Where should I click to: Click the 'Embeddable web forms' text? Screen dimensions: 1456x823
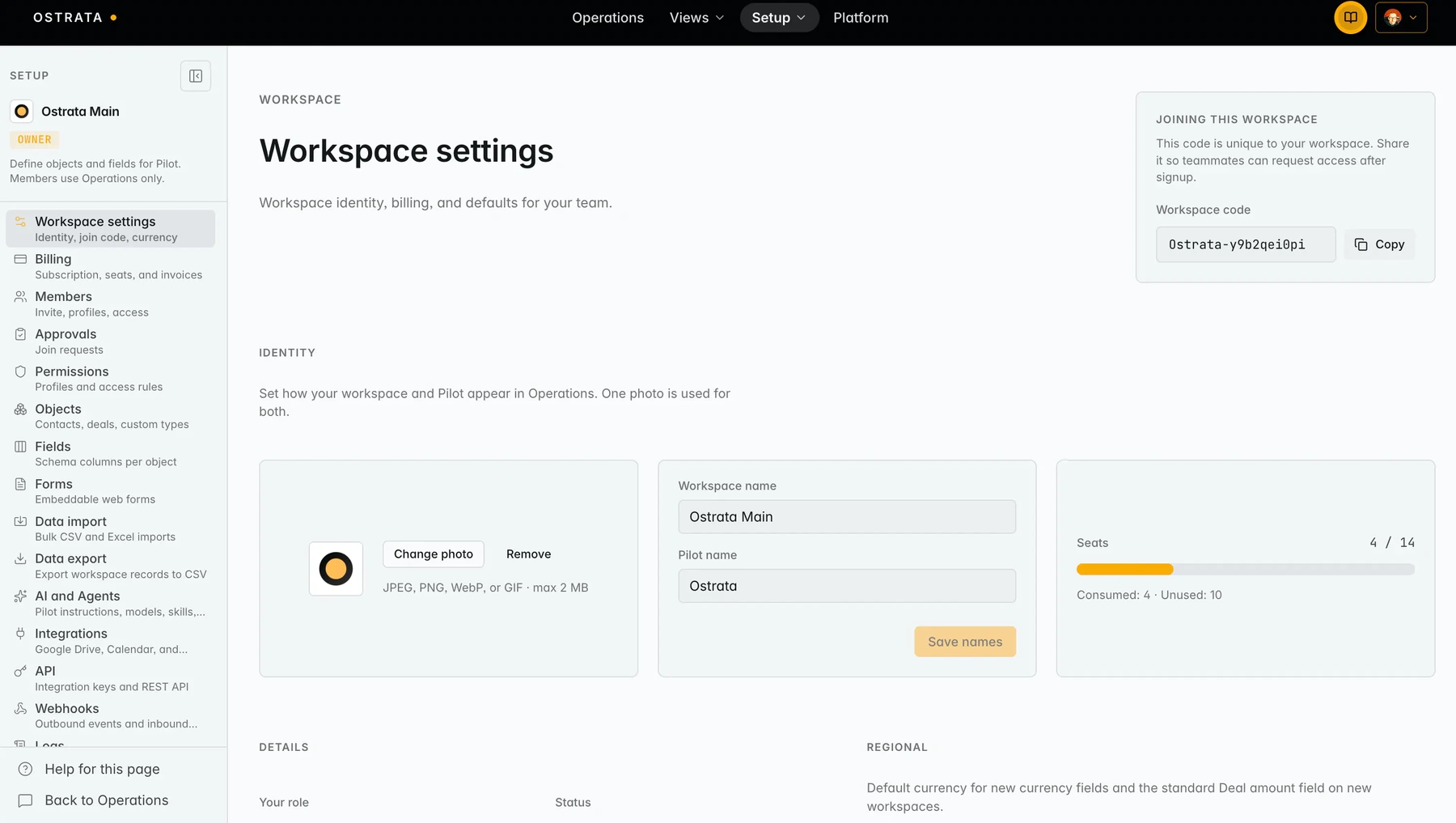[x=95, y=499]
